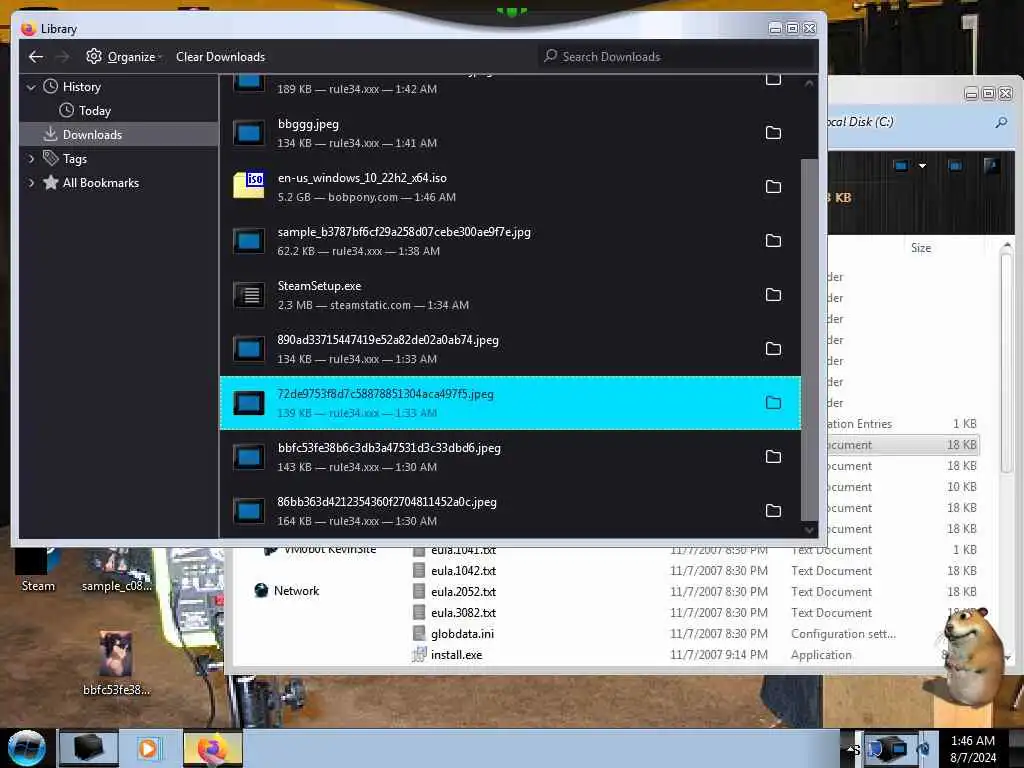Image resolution: width=1024 pixels, height=768 pixels.
Task: Select eula.1042.txt in Explorer
Action: [463, 571]
